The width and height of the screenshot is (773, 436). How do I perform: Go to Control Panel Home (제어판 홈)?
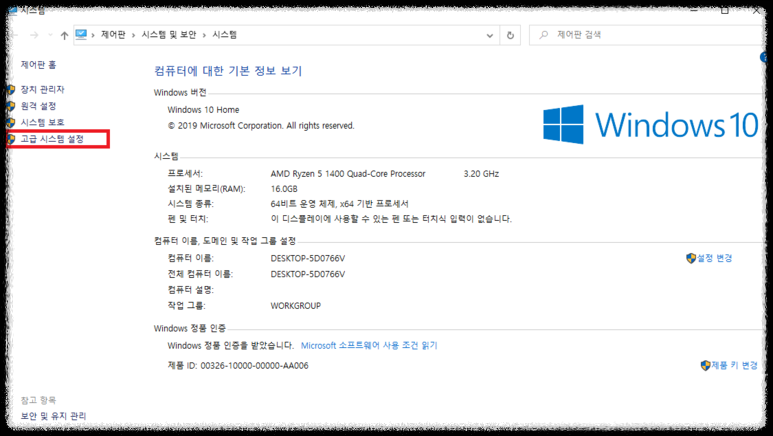click(38, 65)
